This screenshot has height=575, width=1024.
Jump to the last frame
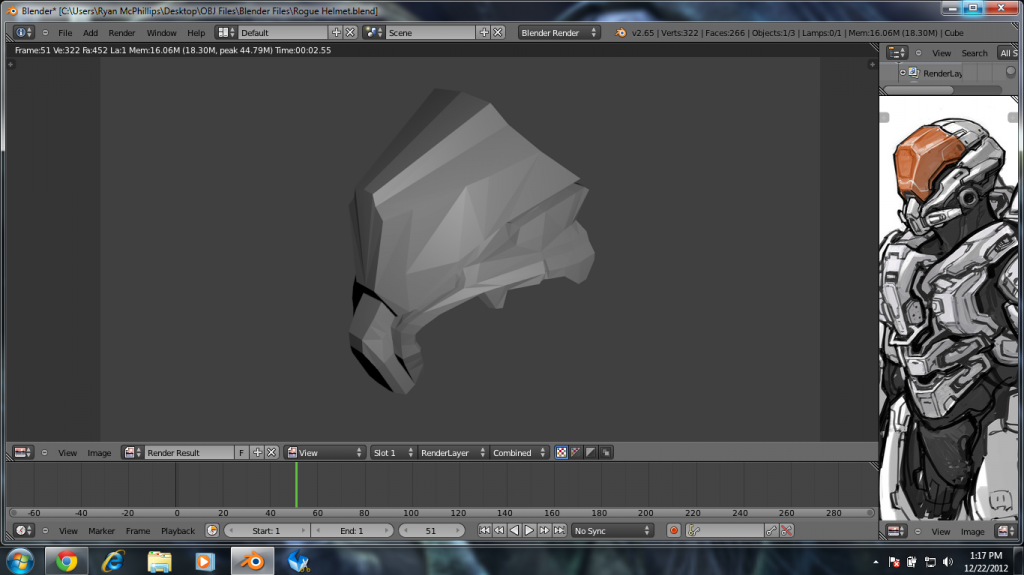pos(560,530)
